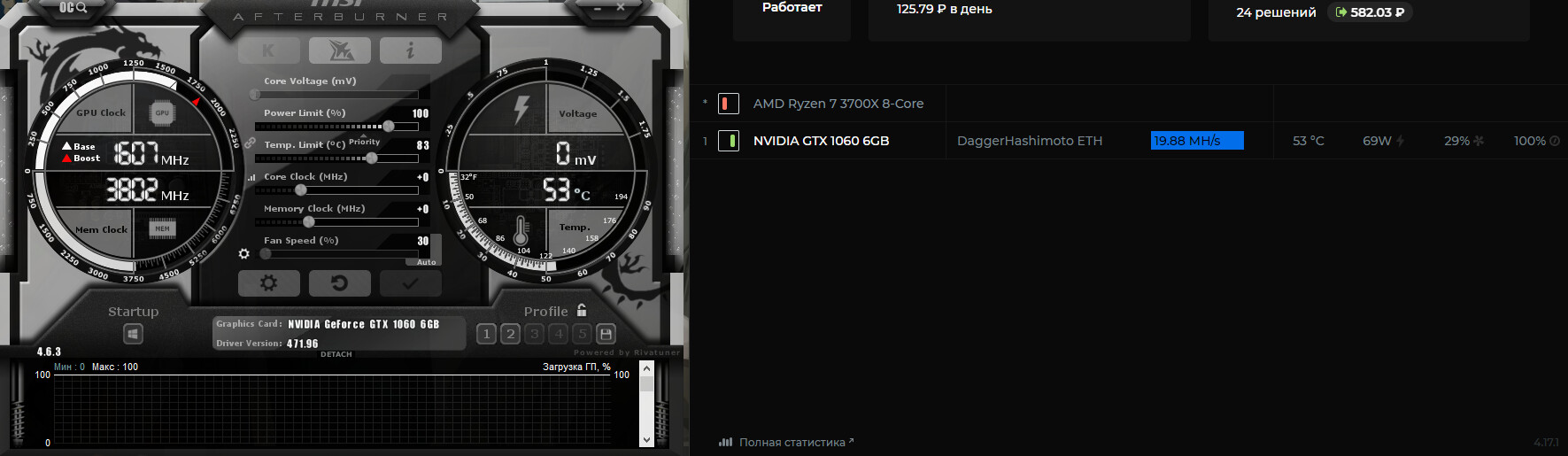Toggle AMD Ryzen 7 3700X device switch

tap(728, 104)
